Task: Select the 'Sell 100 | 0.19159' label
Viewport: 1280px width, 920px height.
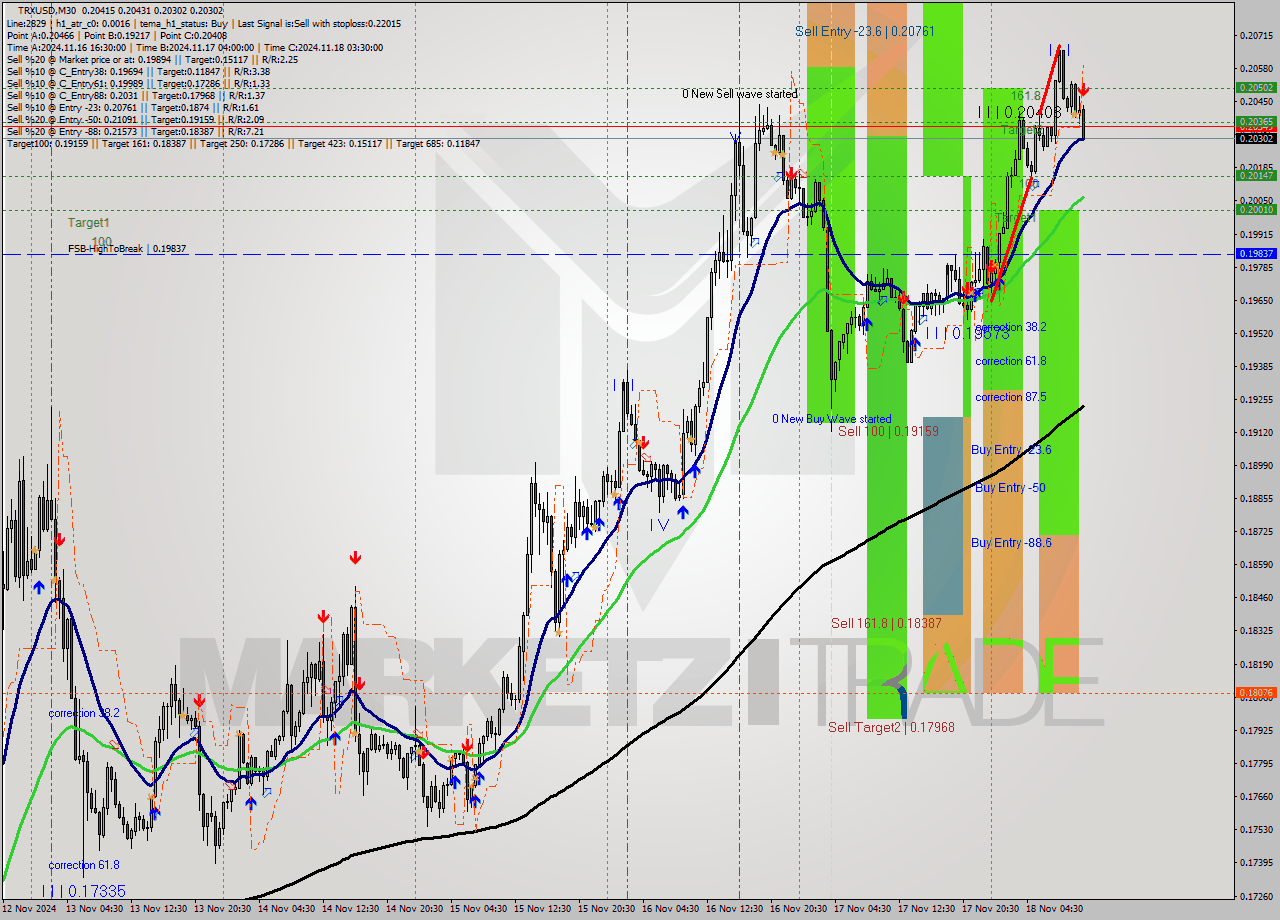Action: [x=888, y=431]
